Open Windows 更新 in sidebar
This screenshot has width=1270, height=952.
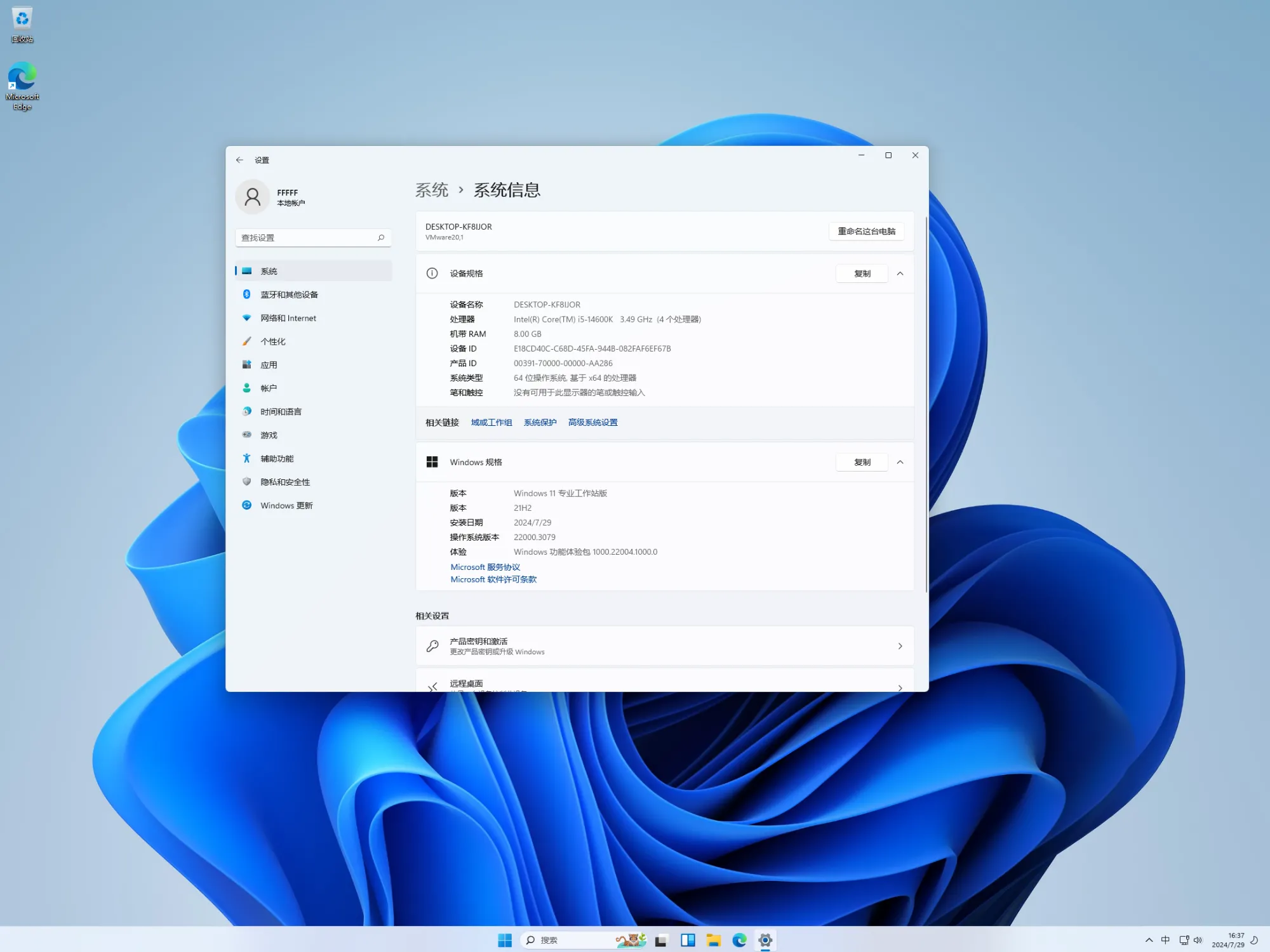tap(285, 505)
